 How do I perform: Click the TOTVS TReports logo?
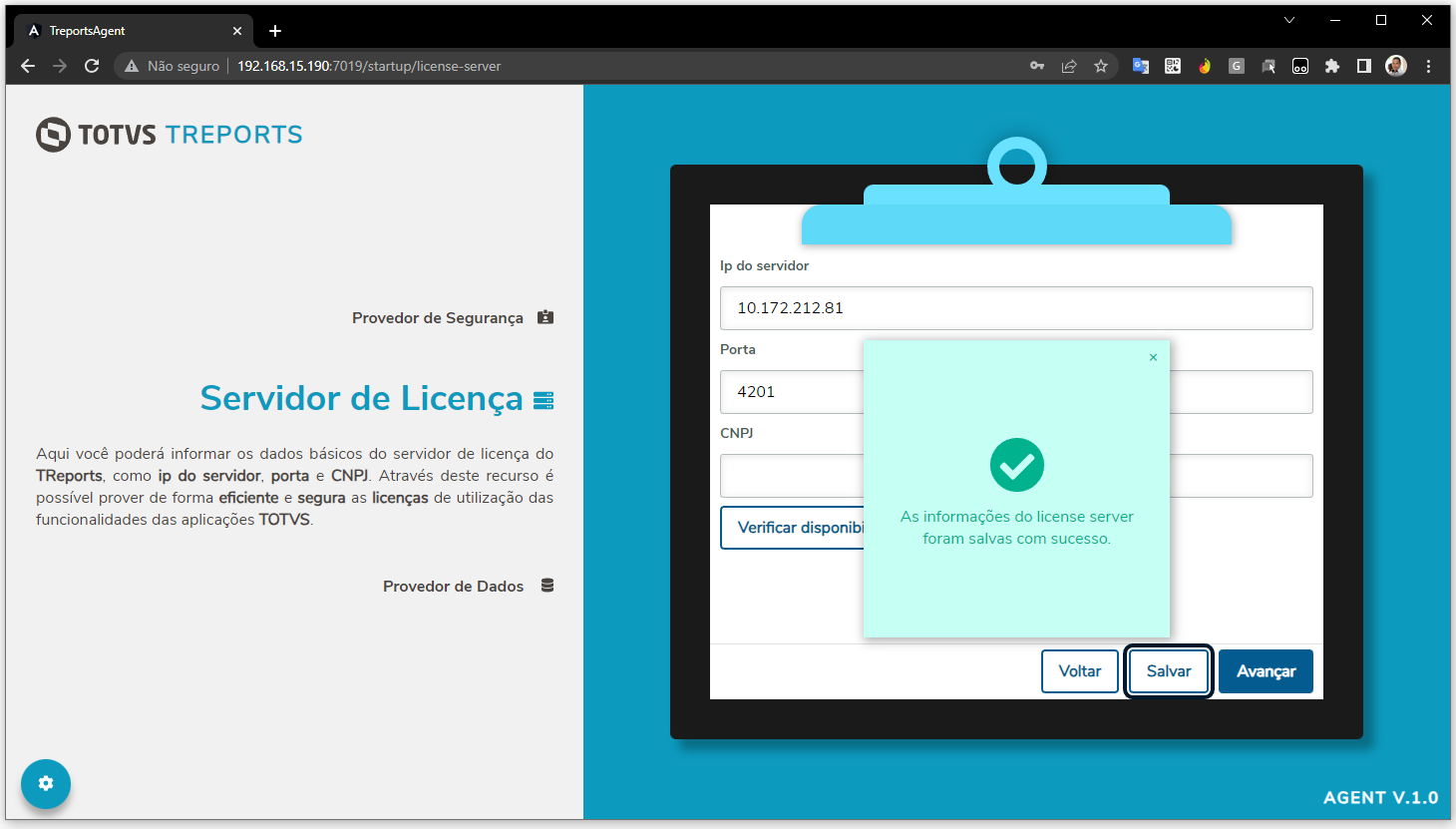coord(170,135)
